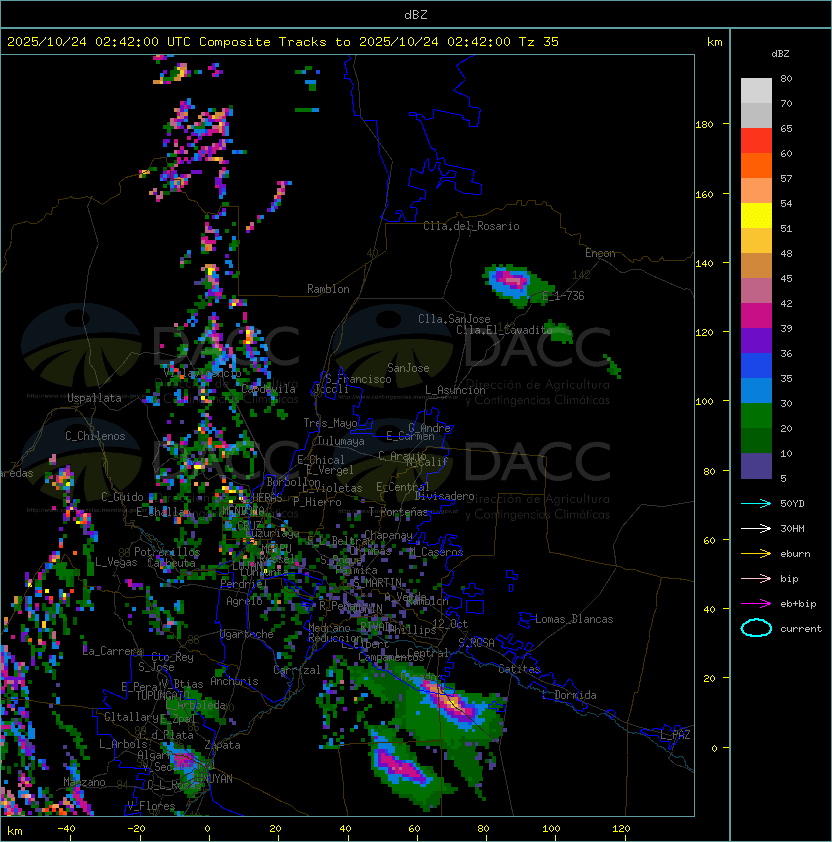Select the purple 36-39 dBZ swatch
832x842 pixels.
tap(756, 341)
